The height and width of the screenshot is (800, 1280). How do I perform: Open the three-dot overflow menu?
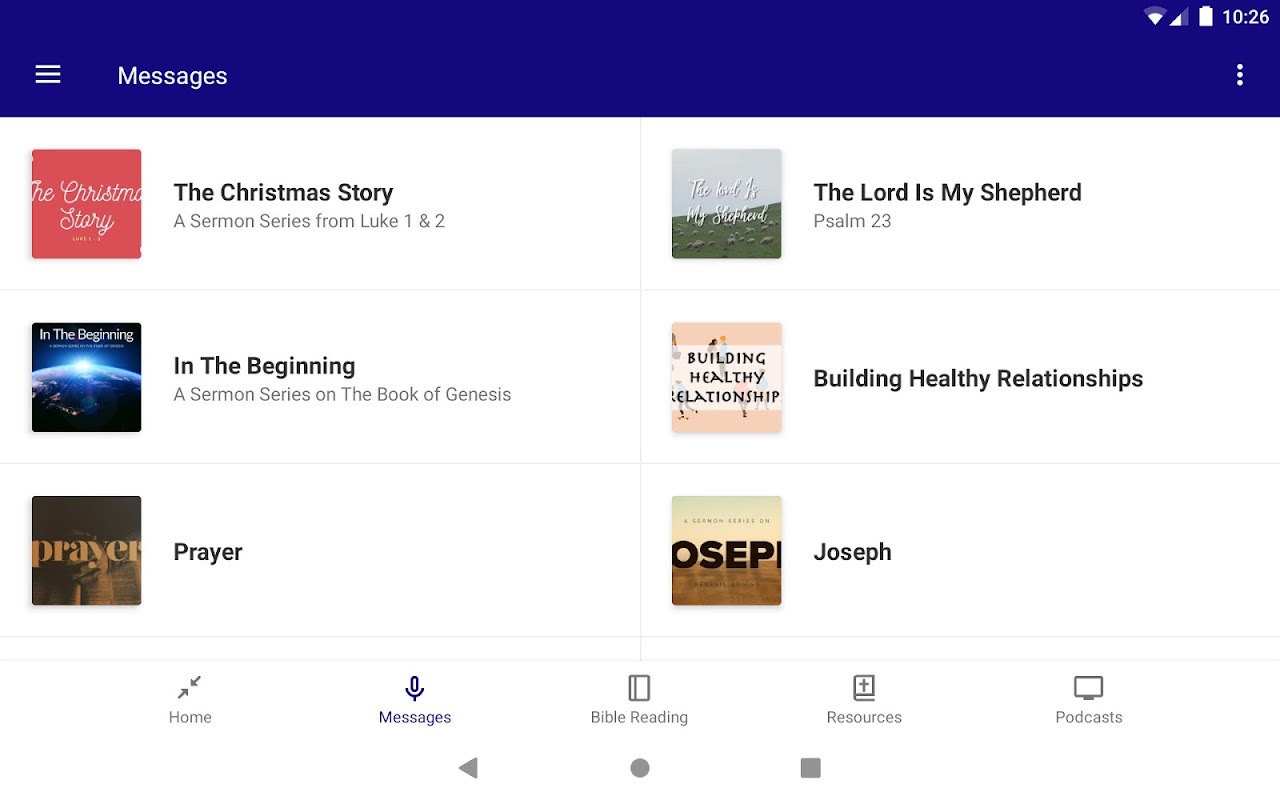point(1239,75)
